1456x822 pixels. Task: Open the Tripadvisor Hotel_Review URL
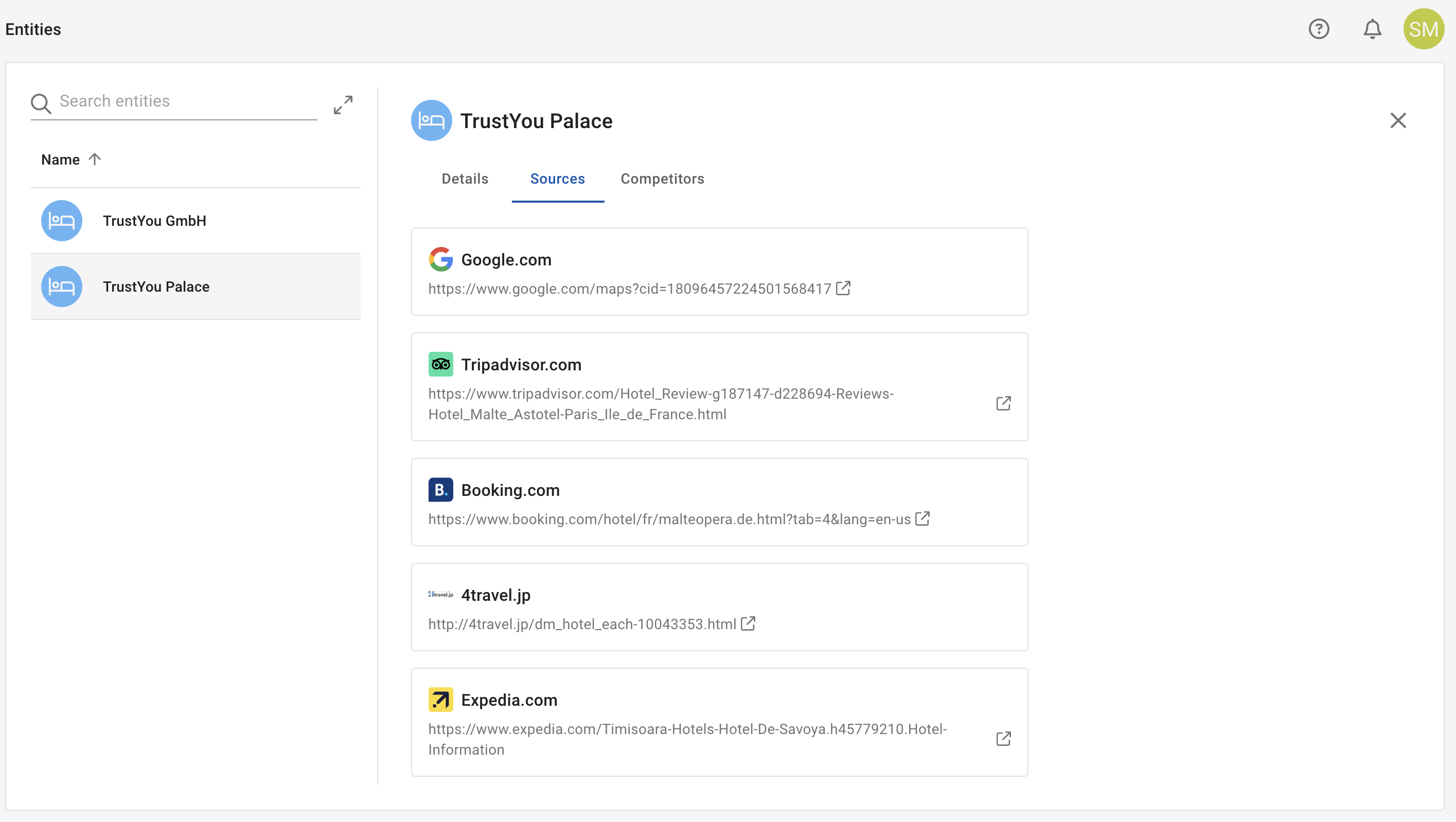pos(661,404)
